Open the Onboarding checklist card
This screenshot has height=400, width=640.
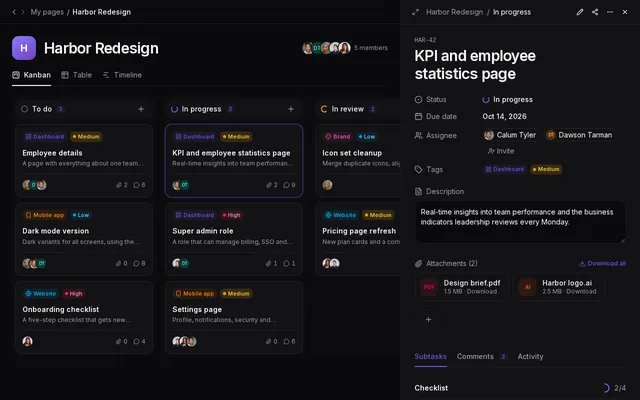click(84, 317)
